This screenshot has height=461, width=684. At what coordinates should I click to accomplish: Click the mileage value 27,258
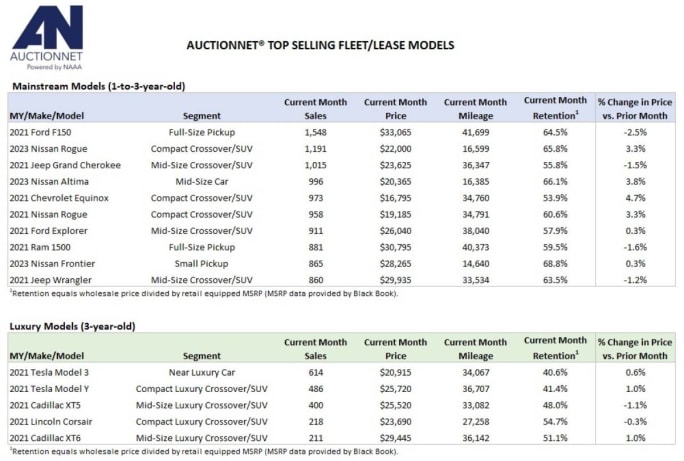[475, 422]
